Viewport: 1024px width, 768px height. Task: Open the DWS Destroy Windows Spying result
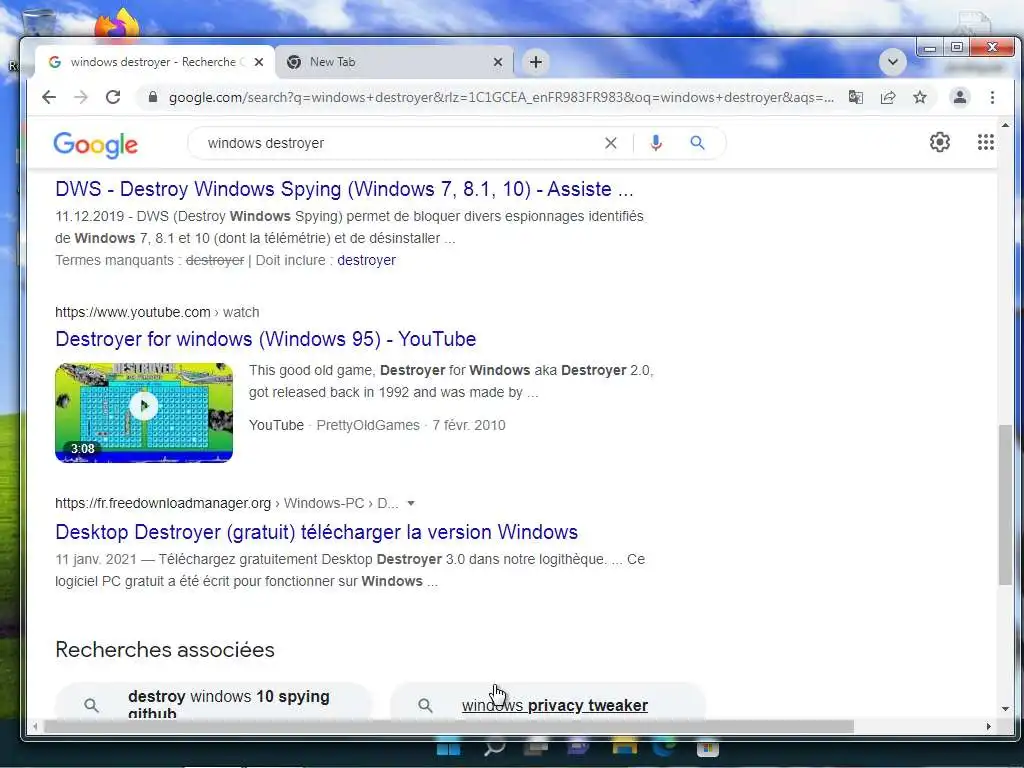[344, 189]
